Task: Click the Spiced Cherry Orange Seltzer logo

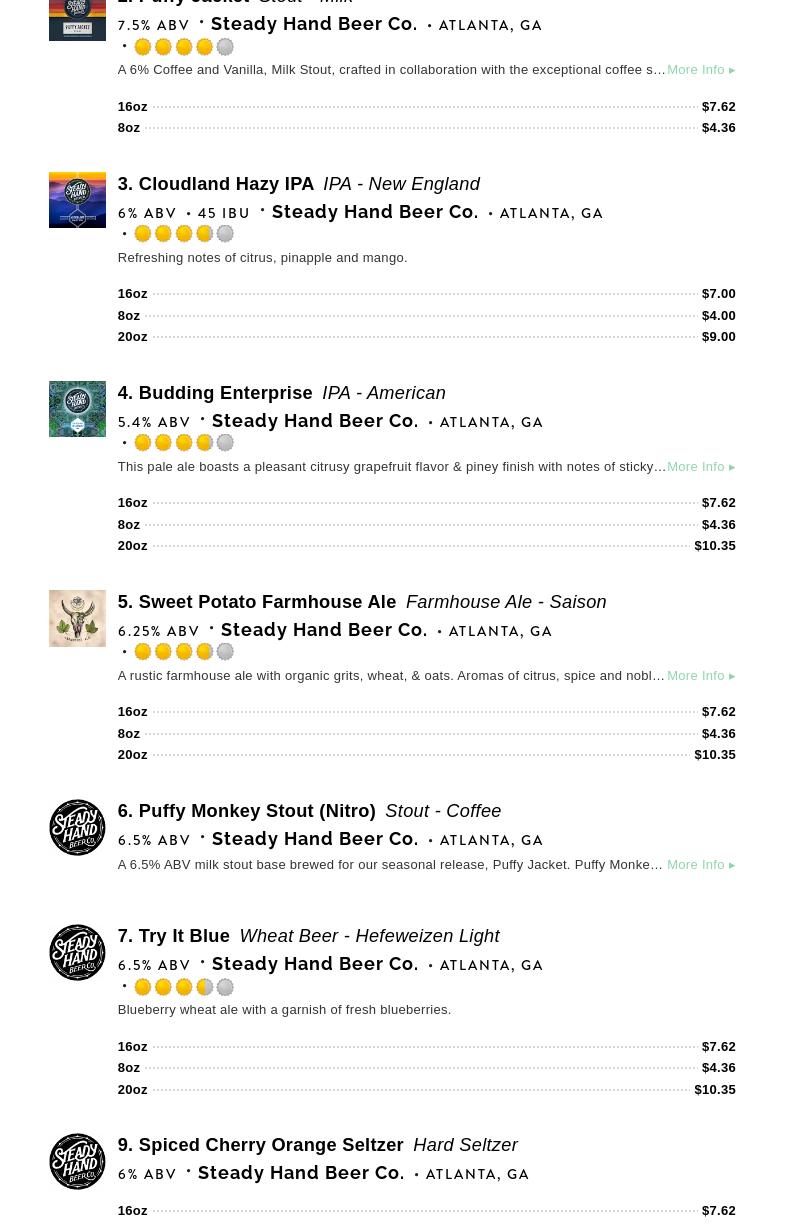Action: pyautogui.click(x=77, y=1161)
